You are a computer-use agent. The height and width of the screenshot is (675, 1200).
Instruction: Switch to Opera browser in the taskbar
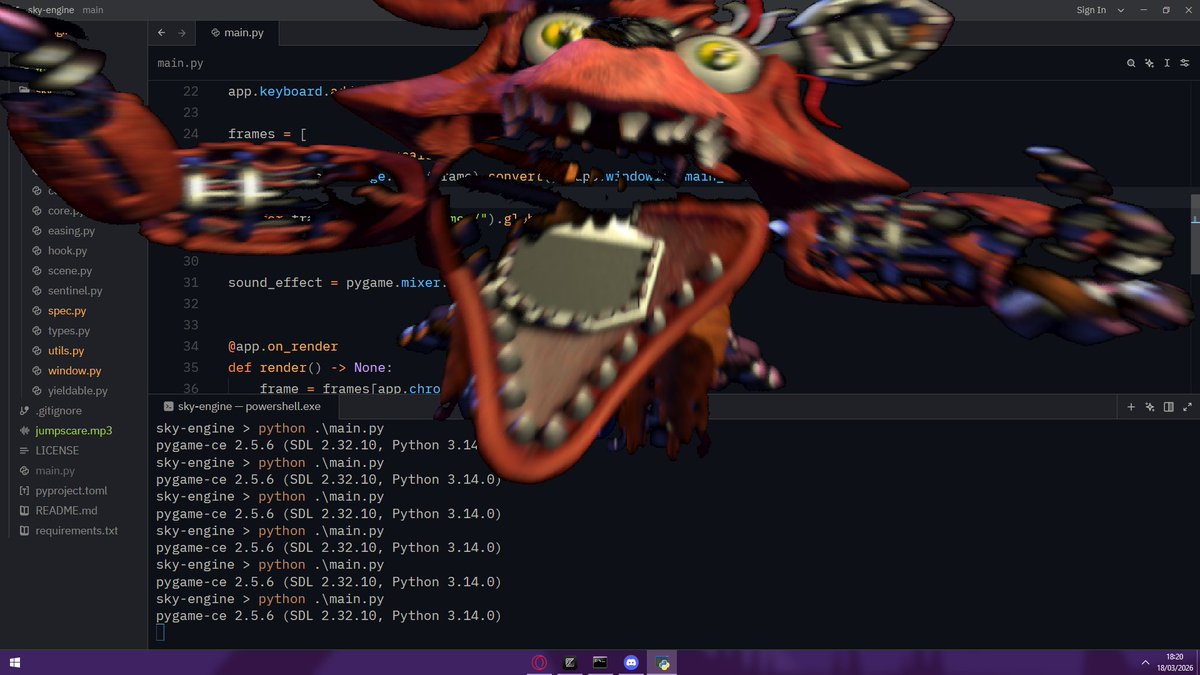point(539,662)
